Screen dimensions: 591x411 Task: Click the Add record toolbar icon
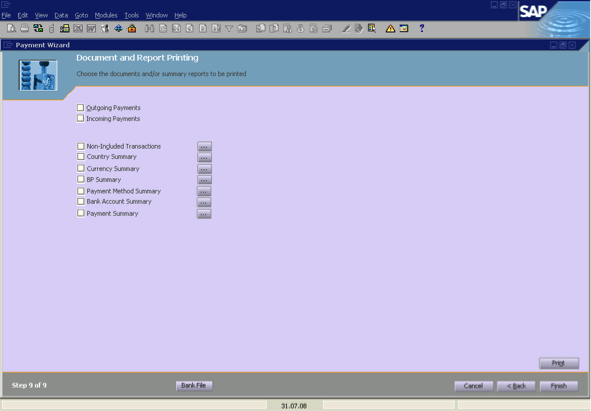point(163,28)
